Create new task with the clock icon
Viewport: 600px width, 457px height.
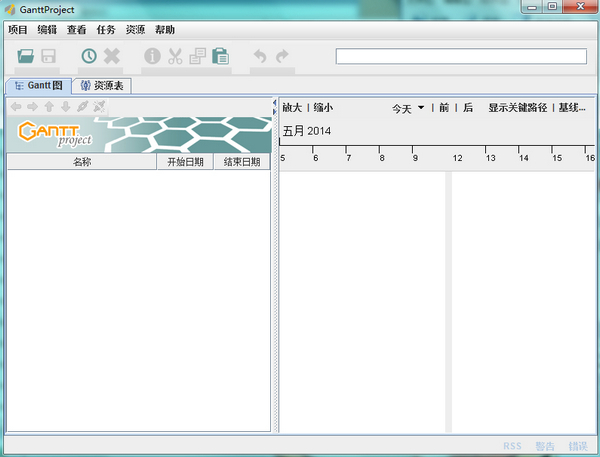click(x=89, y=56)
